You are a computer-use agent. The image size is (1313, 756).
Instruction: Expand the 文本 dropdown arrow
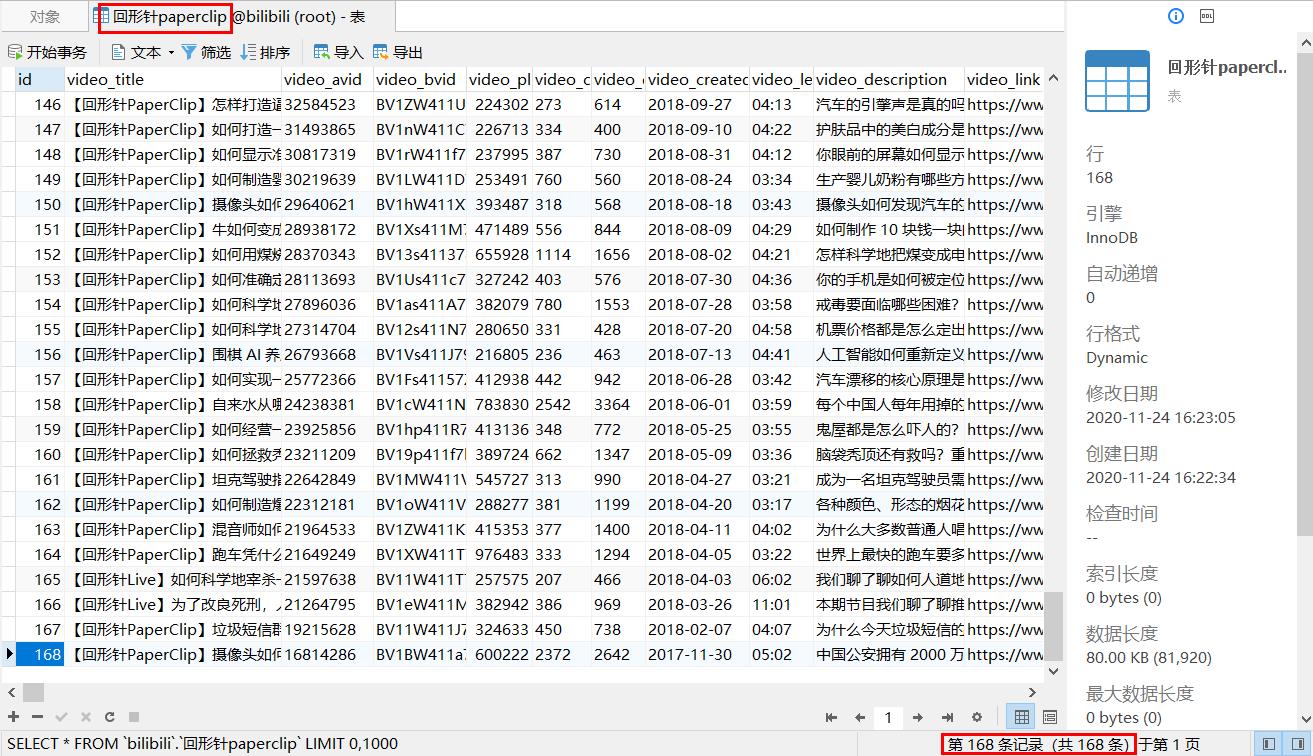(x=171, y=53)
